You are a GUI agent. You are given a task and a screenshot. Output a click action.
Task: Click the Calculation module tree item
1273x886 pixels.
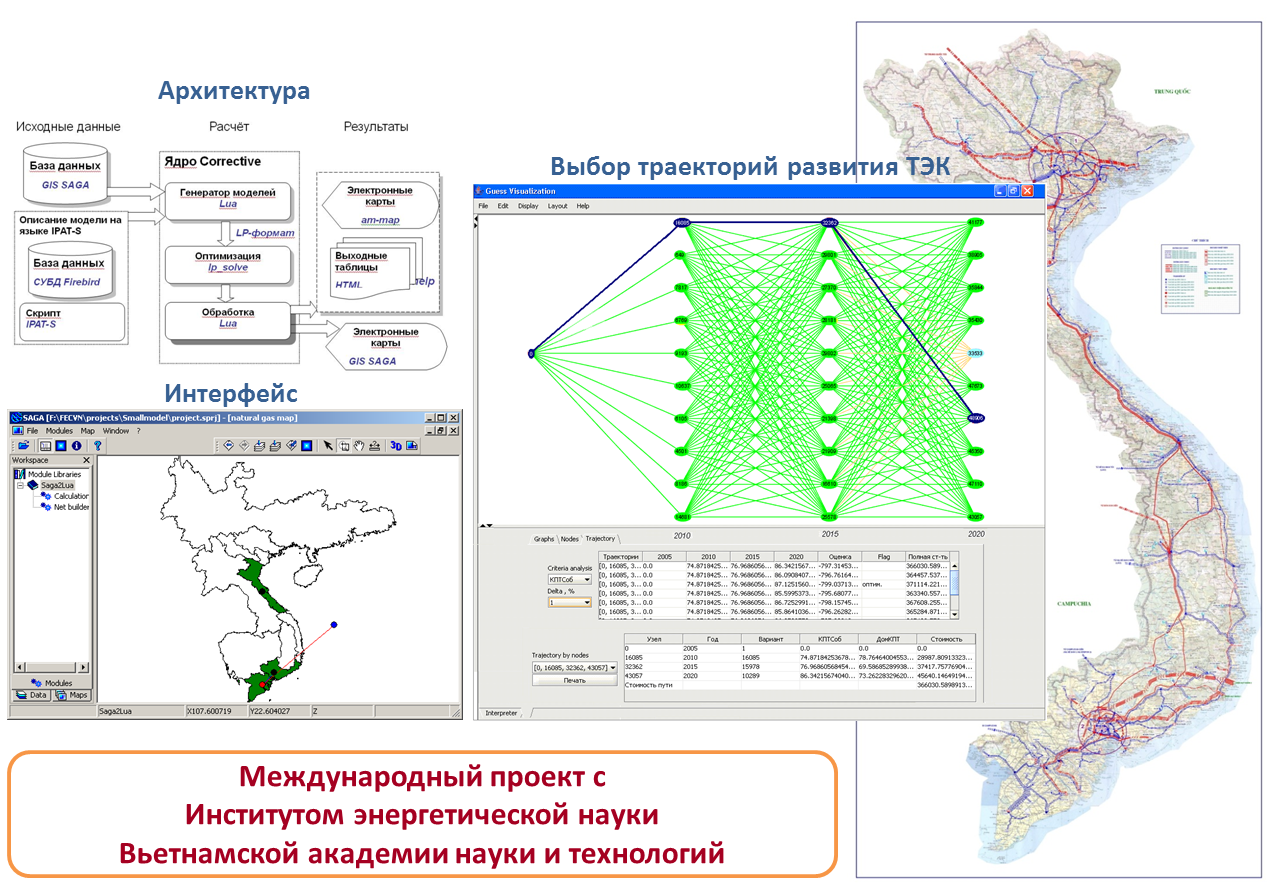click(70, 496)
